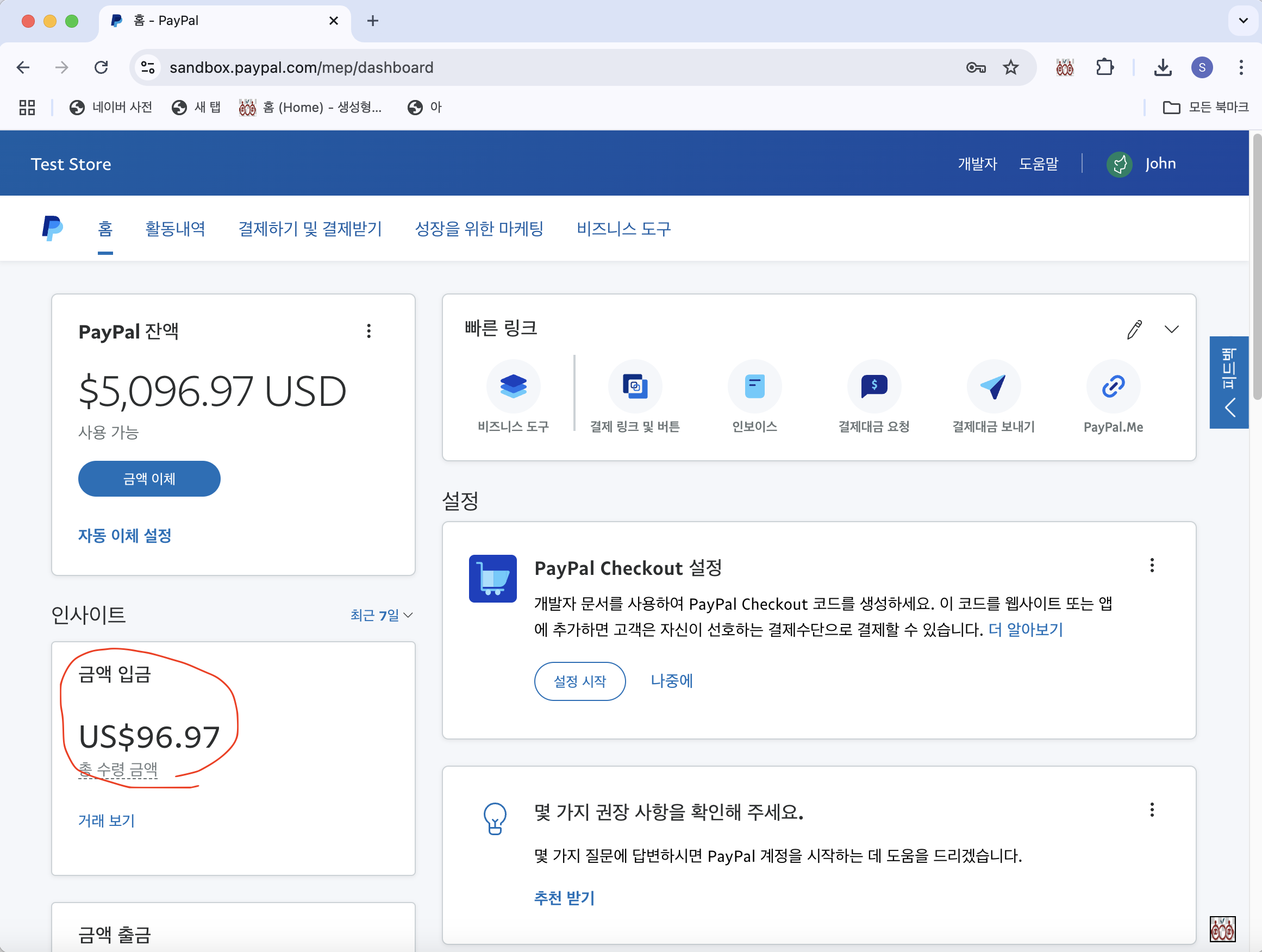Image resolution: width=1262 pixels, height=952 pixels.
Task: Click the PayPal Checkout shopping cart icon
Action: click(492, 578)
